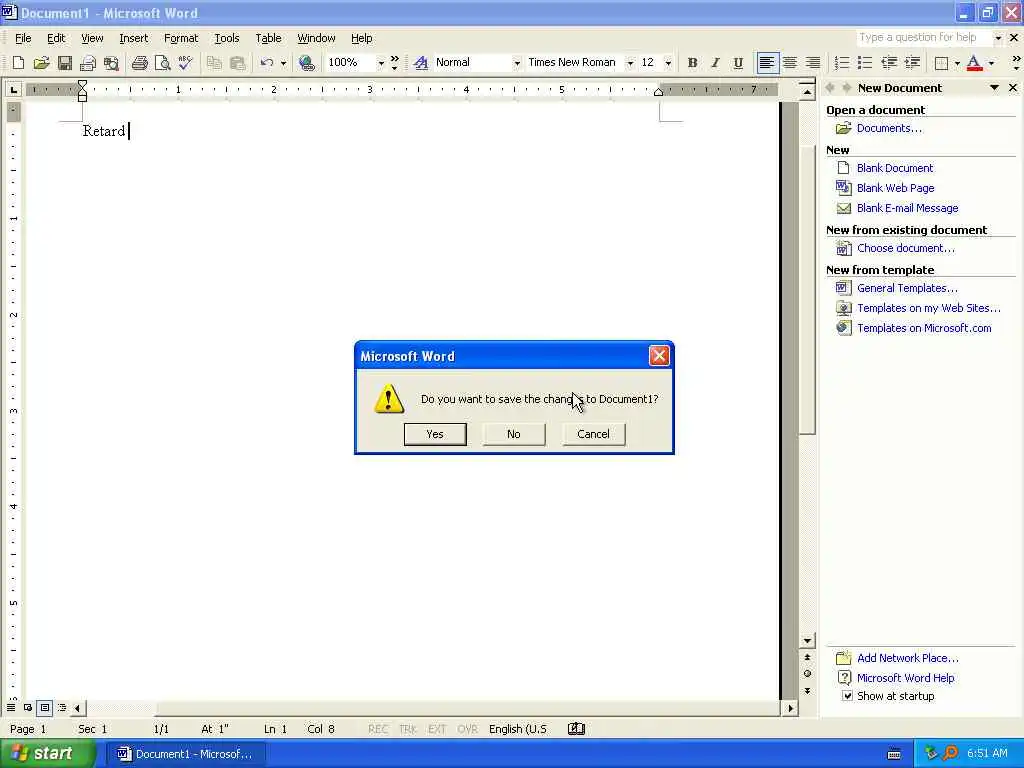Open the Border dropdown arrow
This screenshot has height=768, width=1024.
(x=957, y=63)
